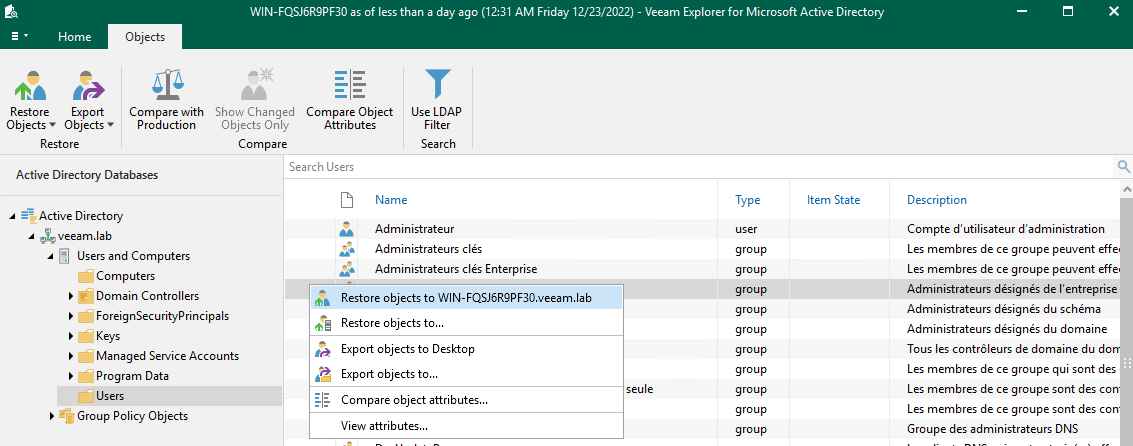The image size is (1133, 446).
Task: Collapse the Active Directory tree node
Action: [x=13, y=216]
